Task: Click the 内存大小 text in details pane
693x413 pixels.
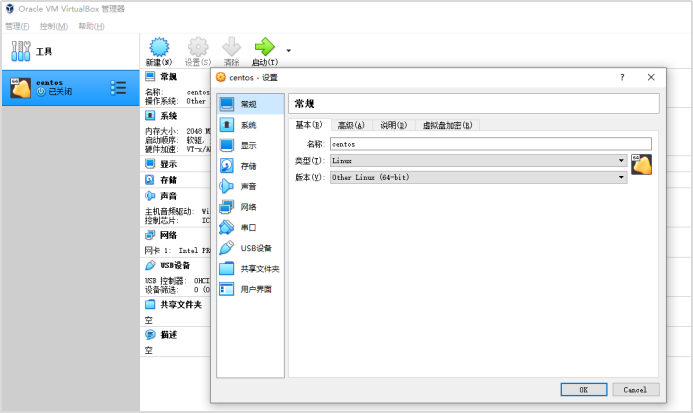Action: coord(162,131)
